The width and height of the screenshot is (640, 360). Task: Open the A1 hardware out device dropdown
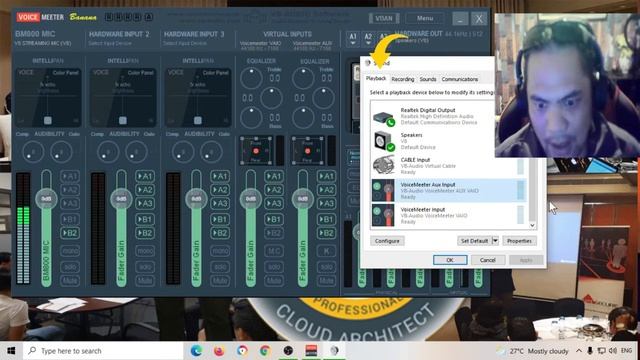[353, 39]
